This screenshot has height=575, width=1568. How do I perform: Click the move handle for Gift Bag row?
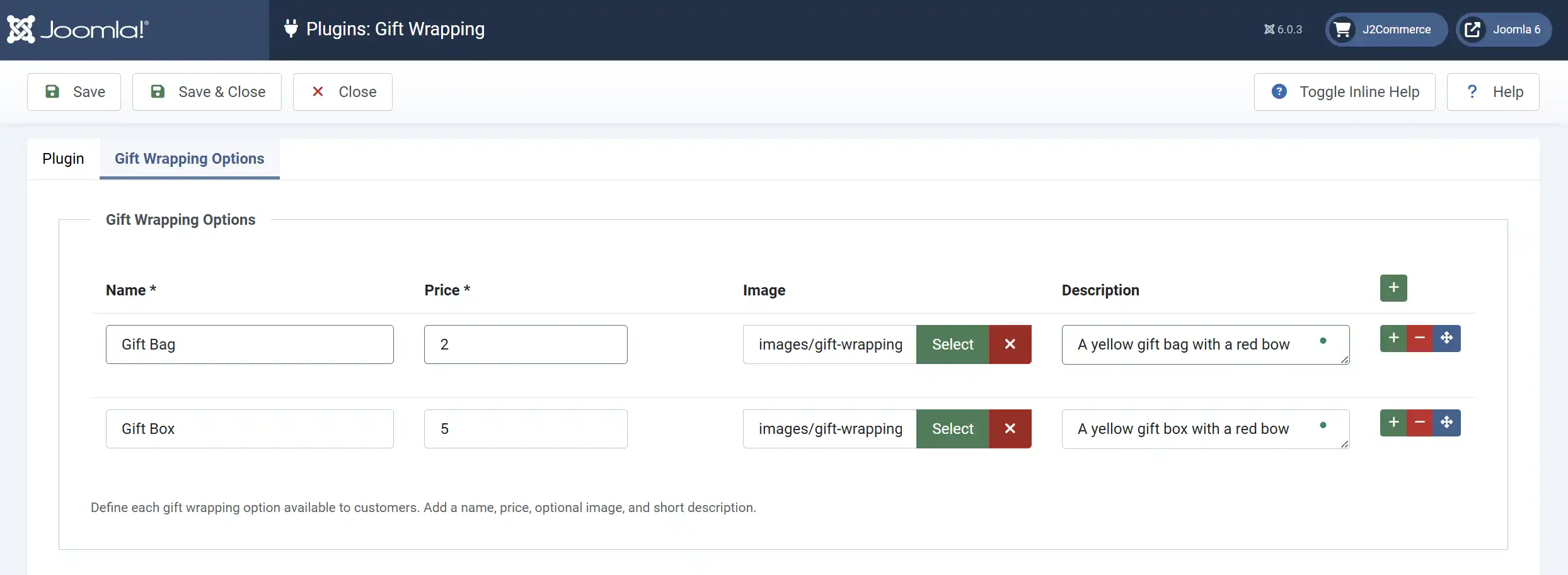click(x=1447, y=338)
